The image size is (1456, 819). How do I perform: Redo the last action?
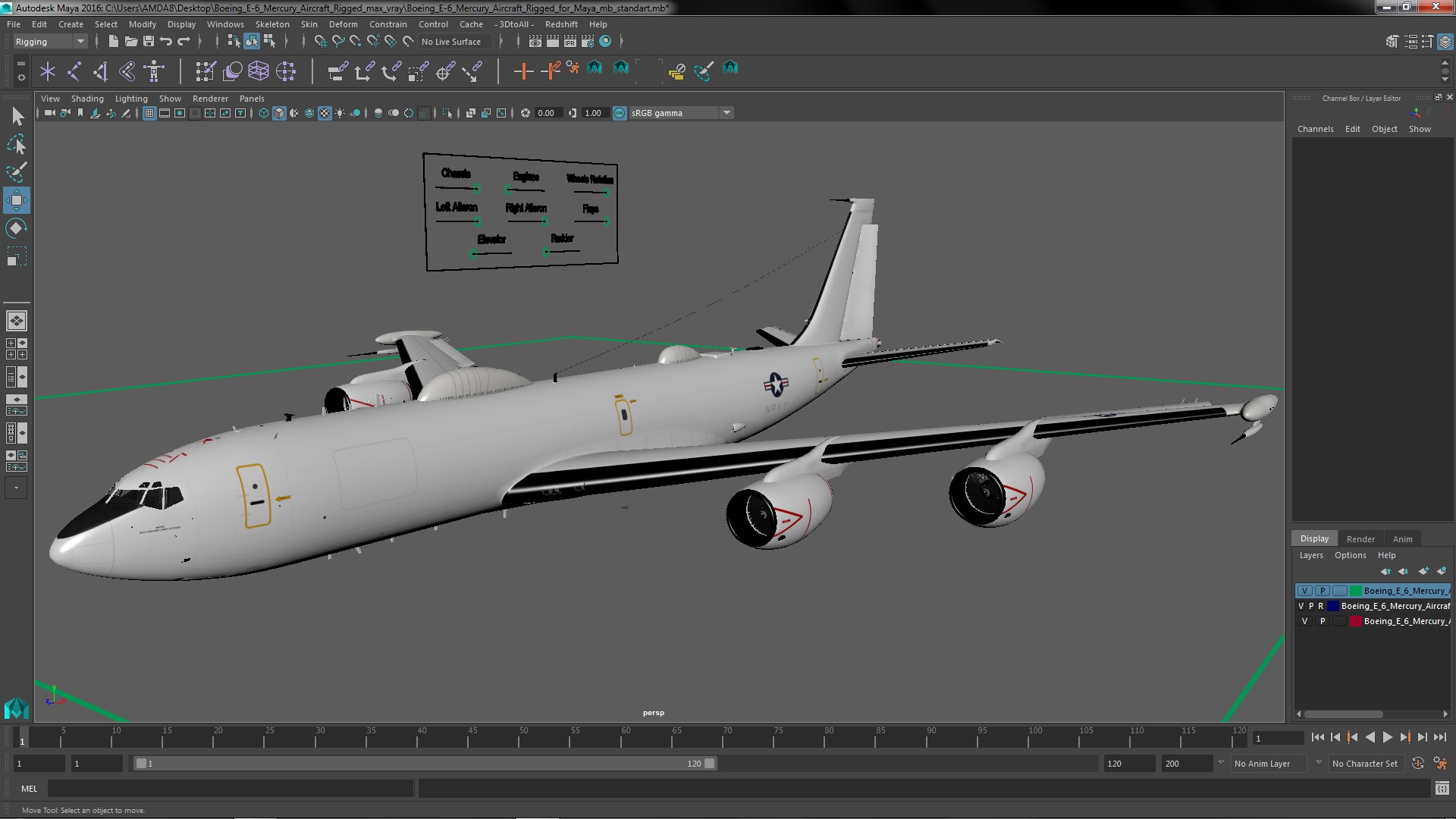pyautogui.click(x=184, y=42)
